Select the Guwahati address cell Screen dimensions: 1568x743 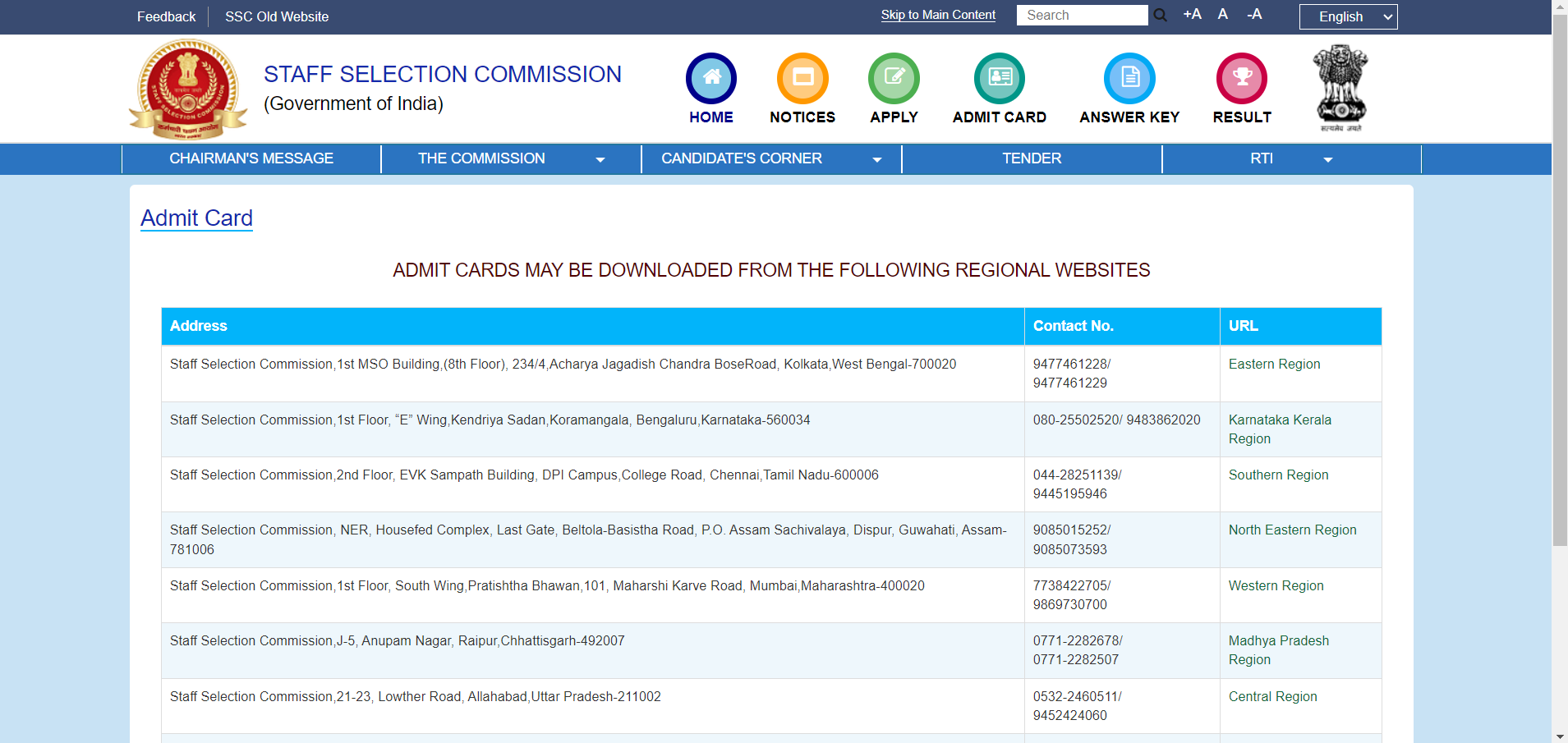pyautogui.click(x=593, y=539)
